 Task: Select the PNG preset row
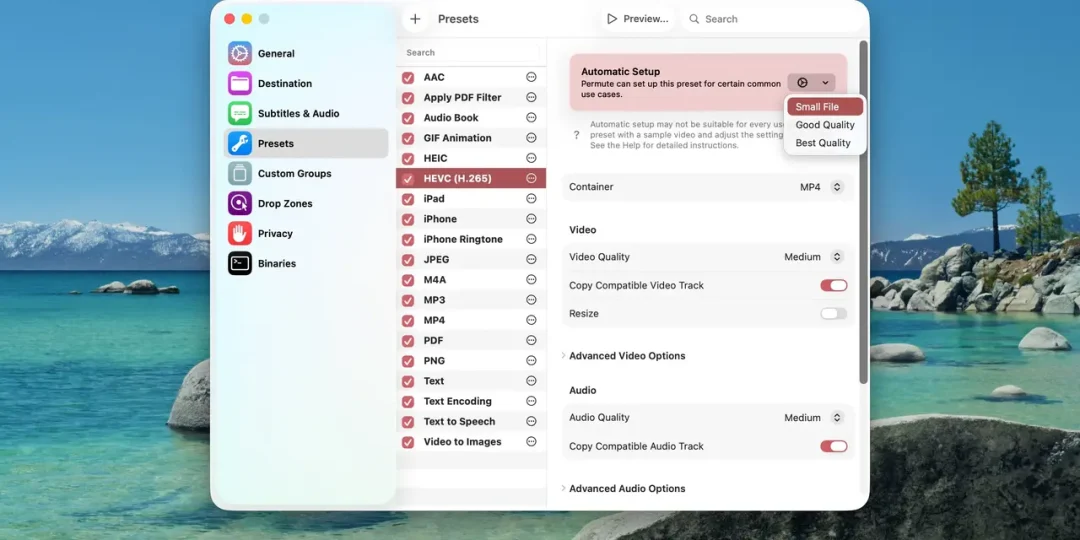point(471,361)
